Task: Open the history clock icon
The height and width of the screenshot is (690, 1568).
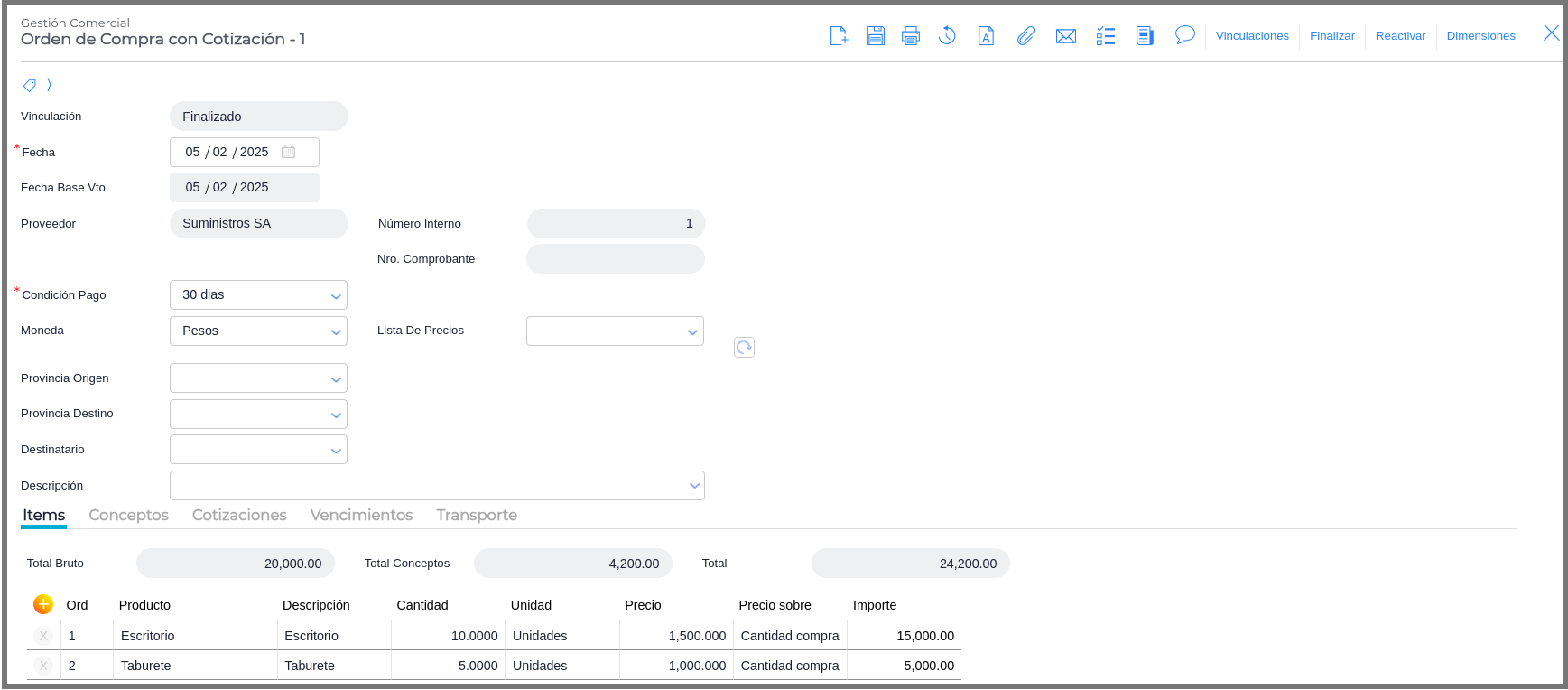Action: pyautogui.click(x=947, y=36)
